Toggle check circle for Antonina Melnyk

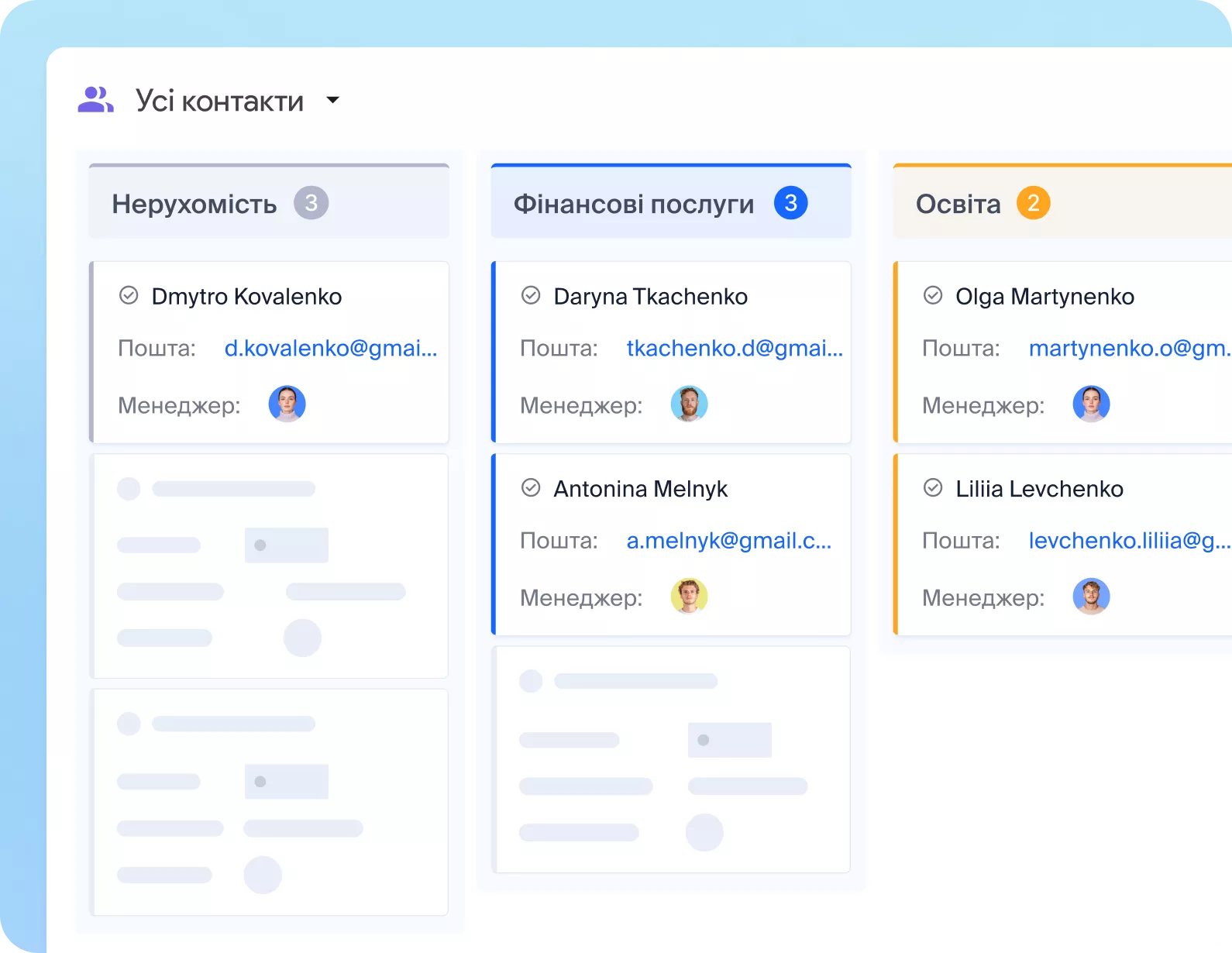(x=531, y=487)
